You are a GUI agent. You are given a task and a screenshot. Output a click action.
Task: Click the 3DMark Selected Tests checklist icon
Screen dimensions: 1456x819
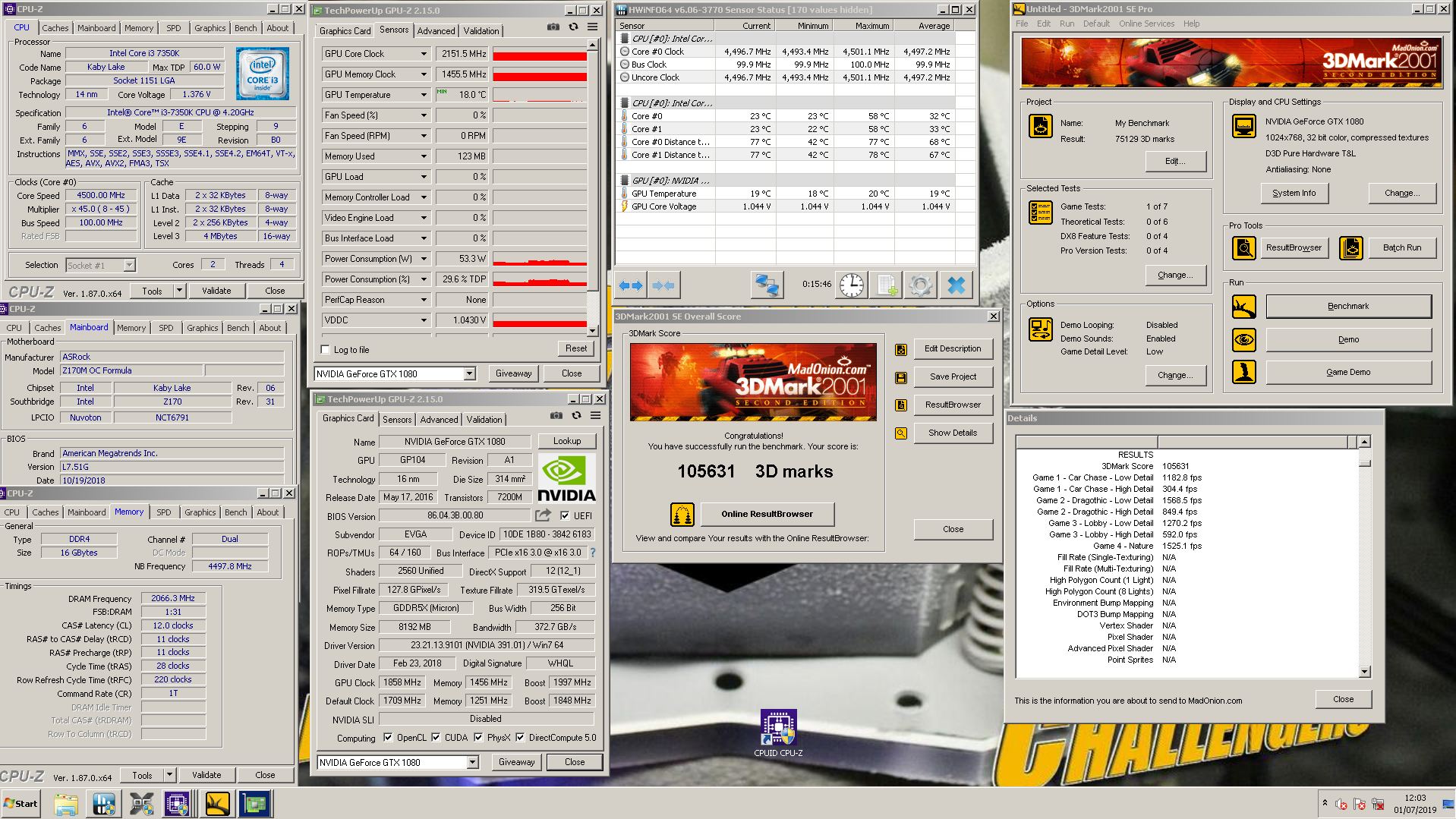(1040, 213)
